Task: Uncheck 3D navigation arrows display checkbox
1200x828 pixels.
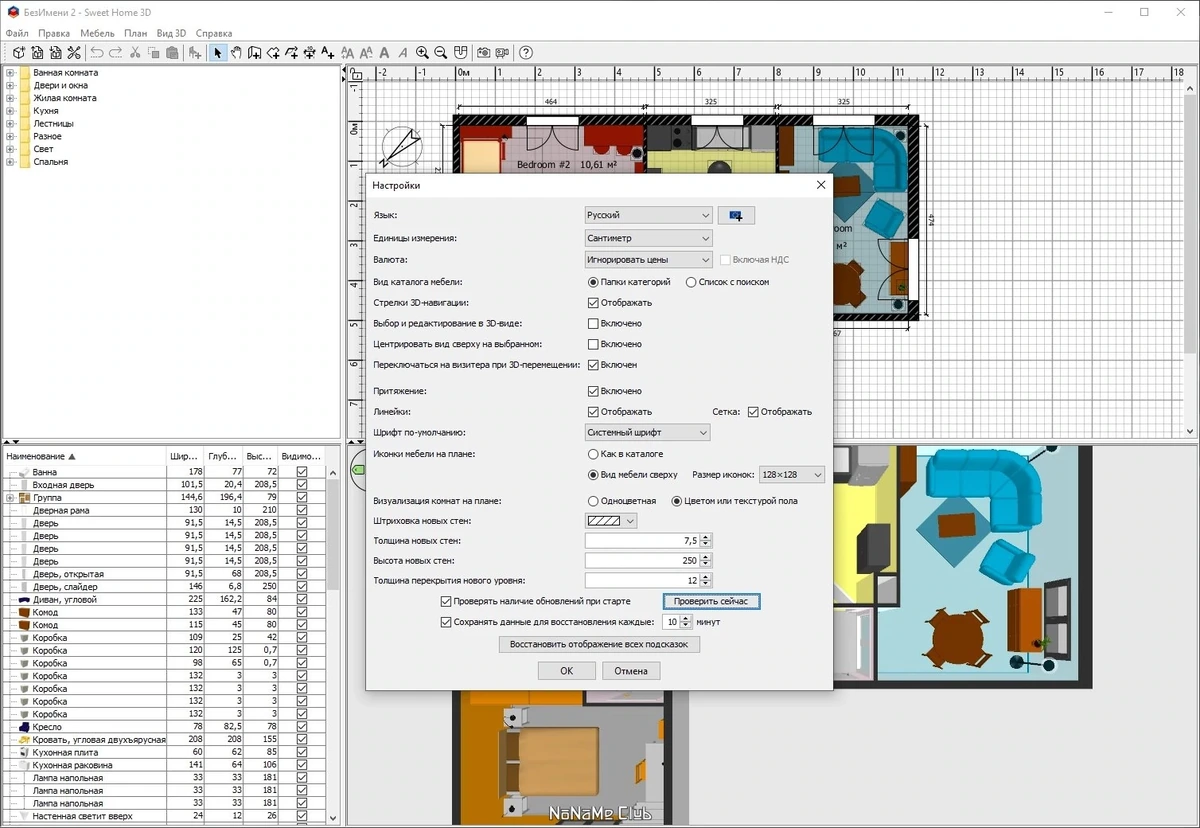Action: tap(593, 302)
